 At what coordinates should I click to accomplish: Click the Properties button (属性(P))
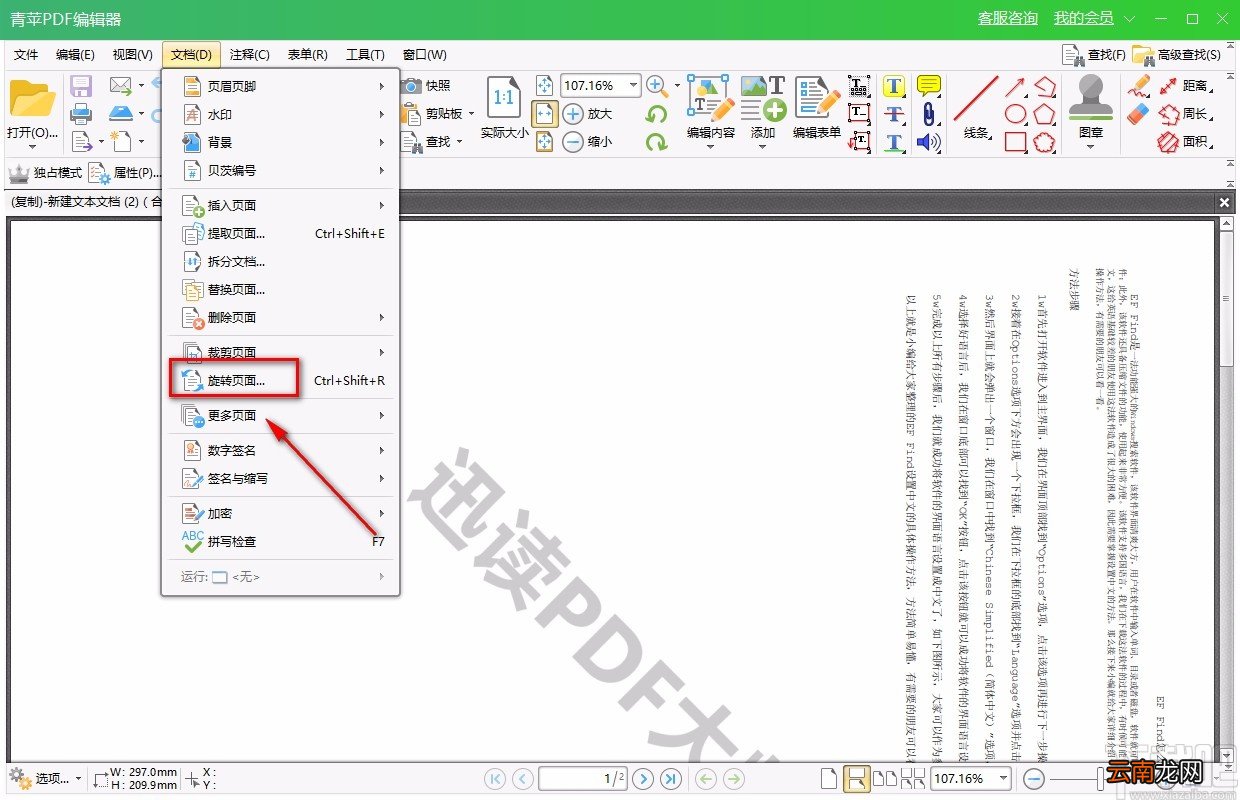point(126,173)
